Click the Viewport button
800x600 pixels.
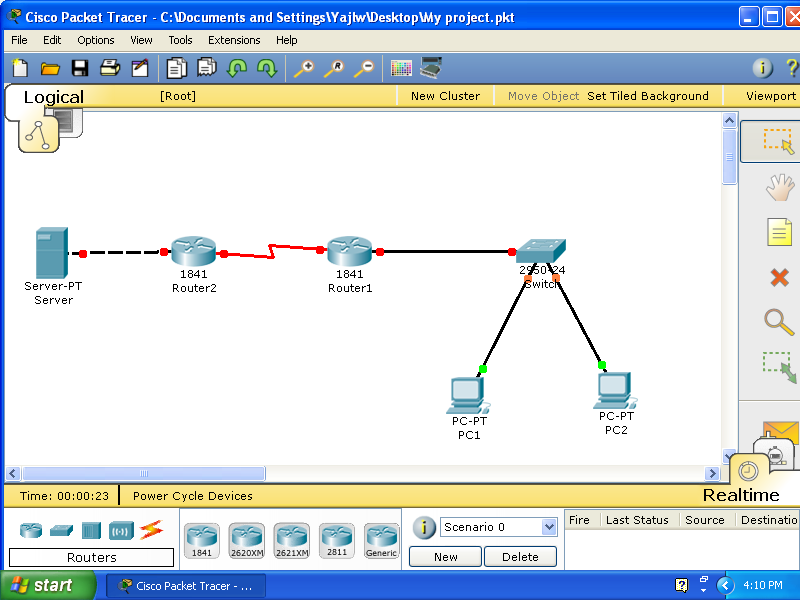click(770, 96)
